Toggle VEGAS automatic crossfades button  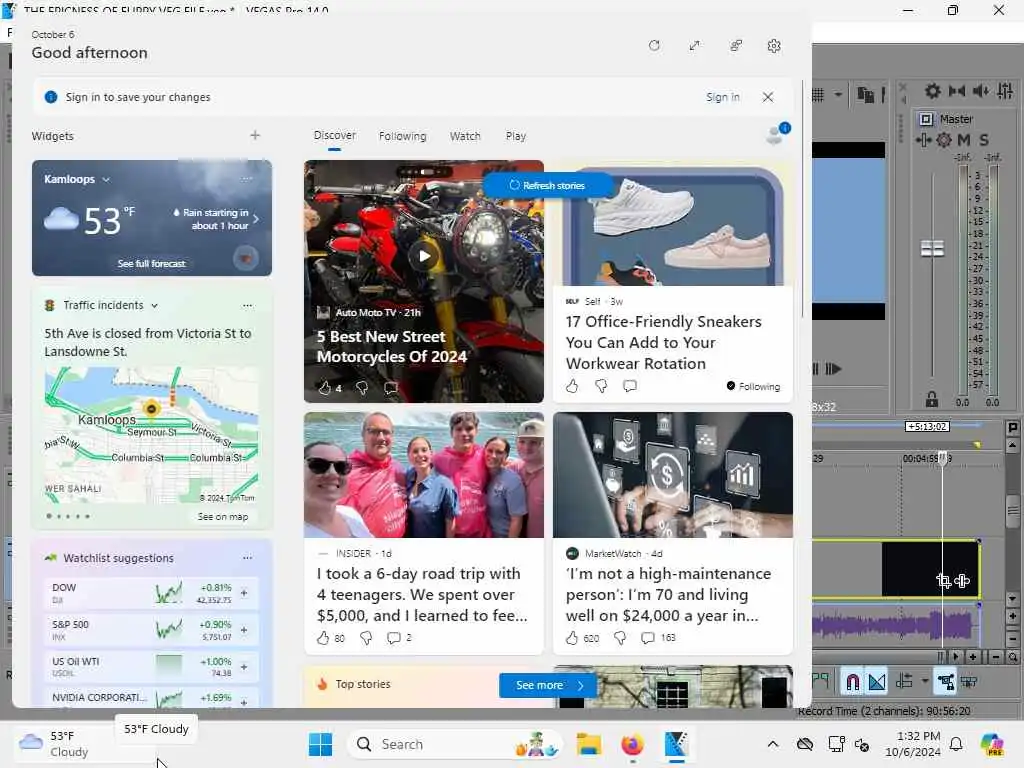click(877, 682)
